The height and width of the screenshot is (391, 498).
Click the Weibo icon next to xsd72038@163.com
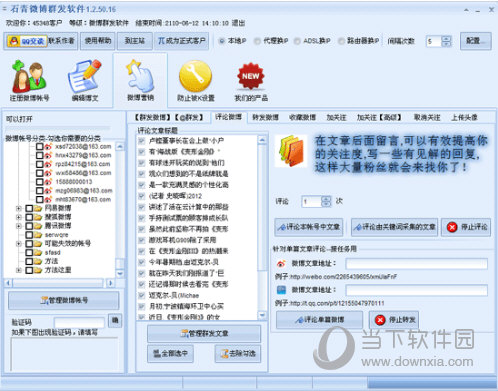(x=48, y=146)
